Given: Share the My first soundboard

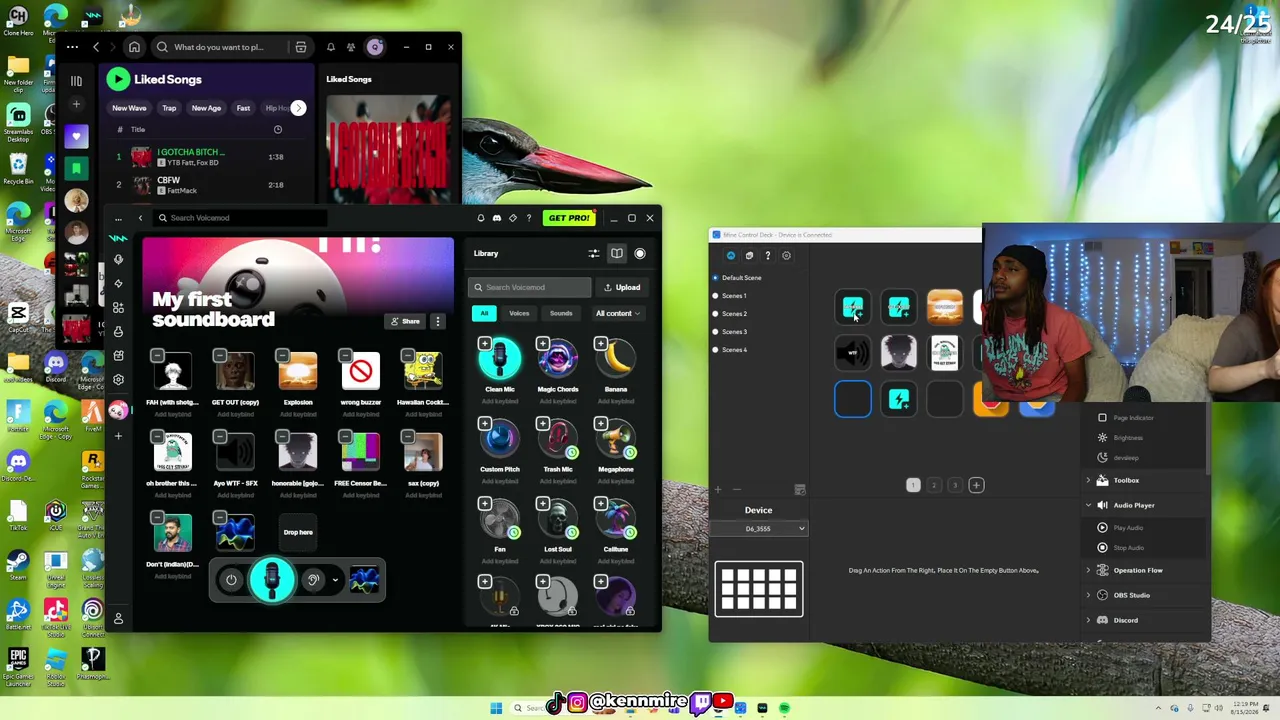Looking at the screenshot, I should coord(405,321).
